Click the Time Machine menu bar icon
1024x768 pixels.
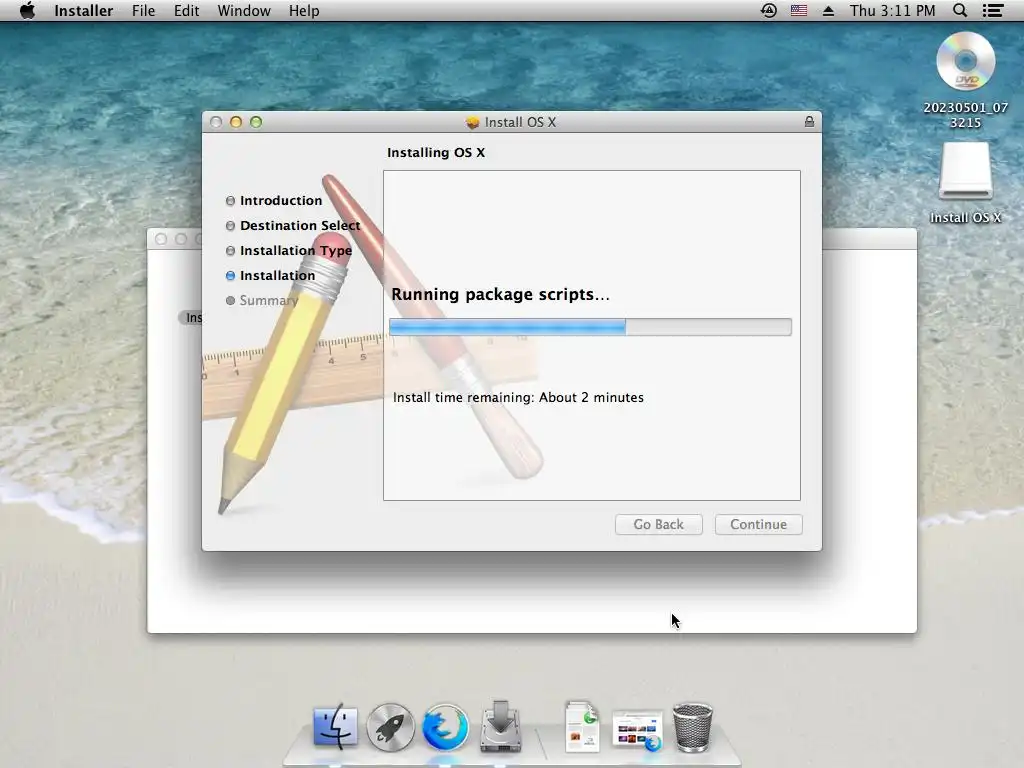(x=769, y=10)
